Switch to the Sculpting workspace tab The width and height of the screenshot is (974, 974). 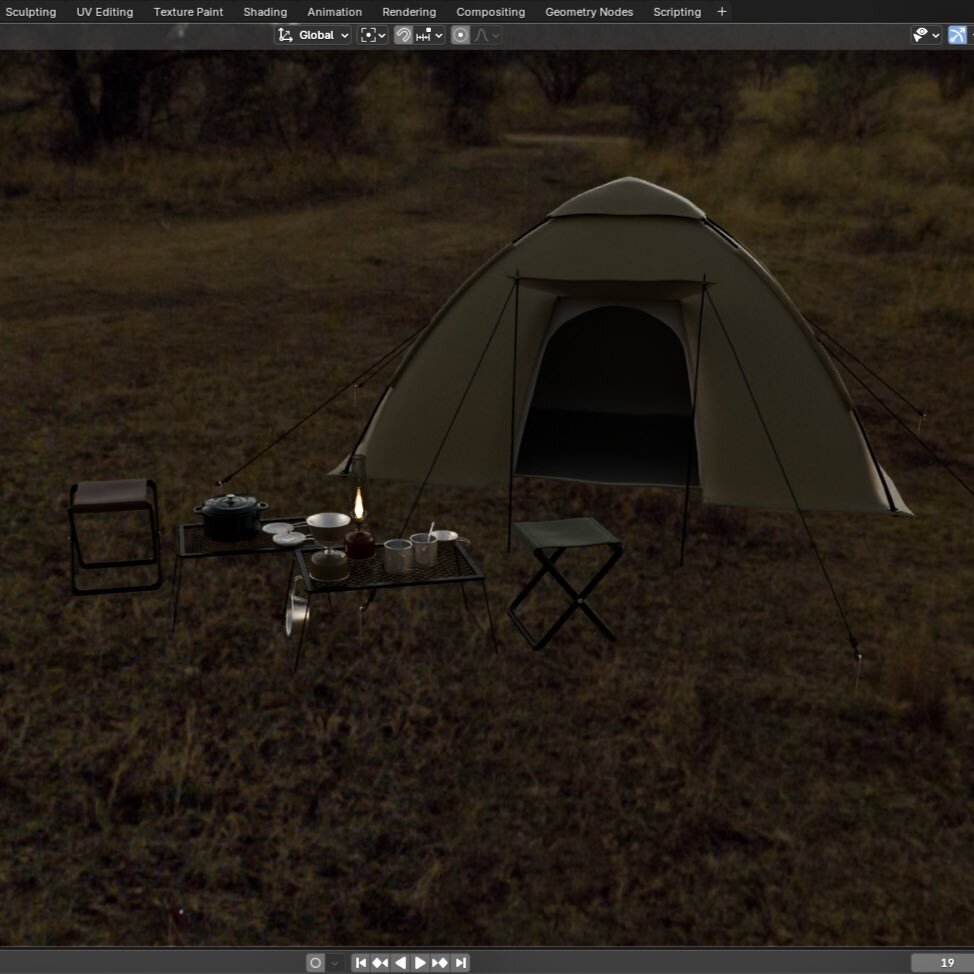pos(30,12)
